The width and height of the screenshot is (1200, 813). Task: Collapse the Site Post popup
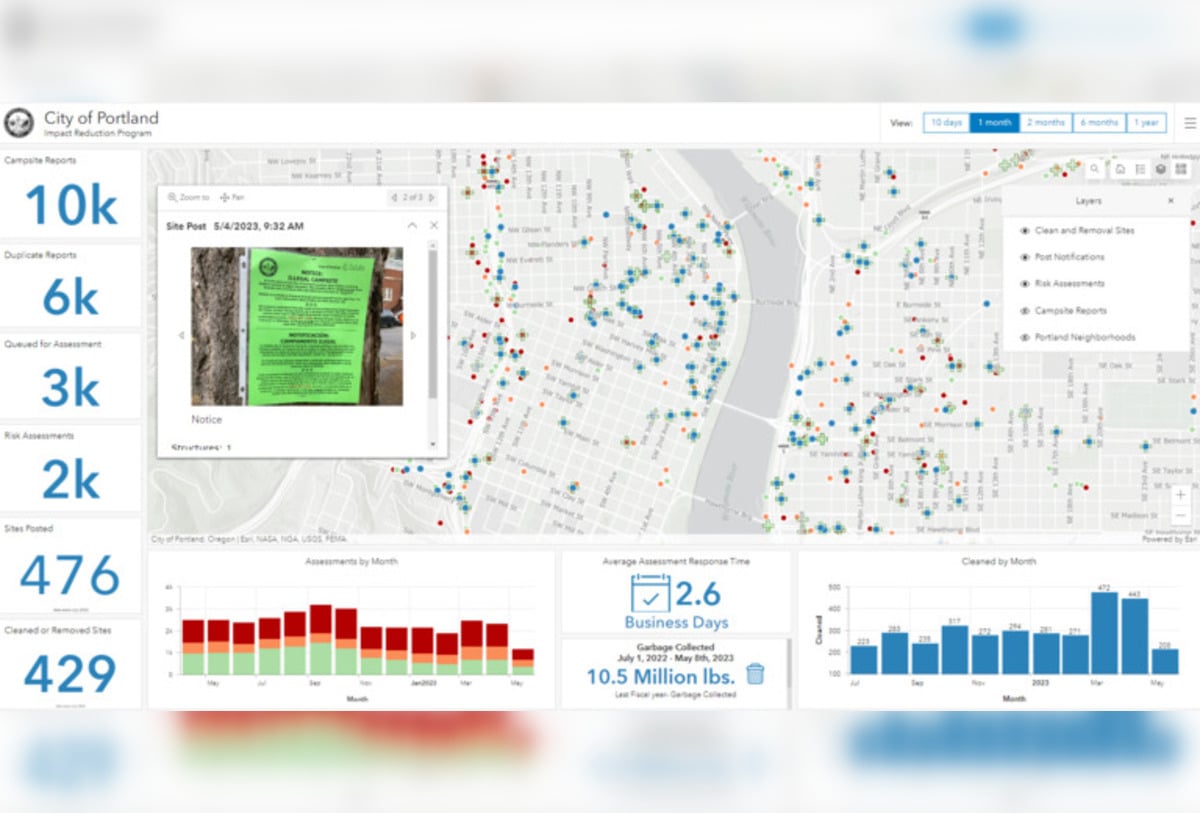[x=412, y=226]
